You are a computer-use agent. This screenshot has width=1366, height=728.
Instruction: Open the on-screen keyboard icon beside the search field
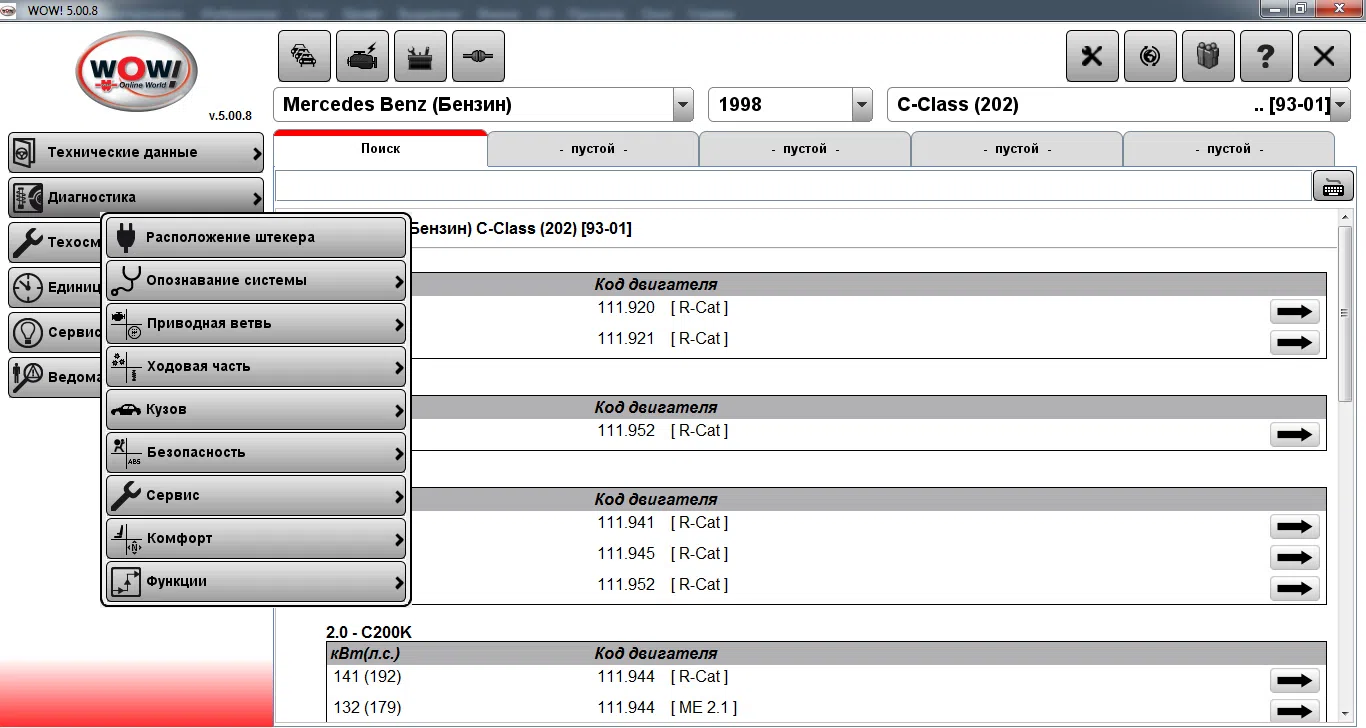click(x=1333, y=185)
